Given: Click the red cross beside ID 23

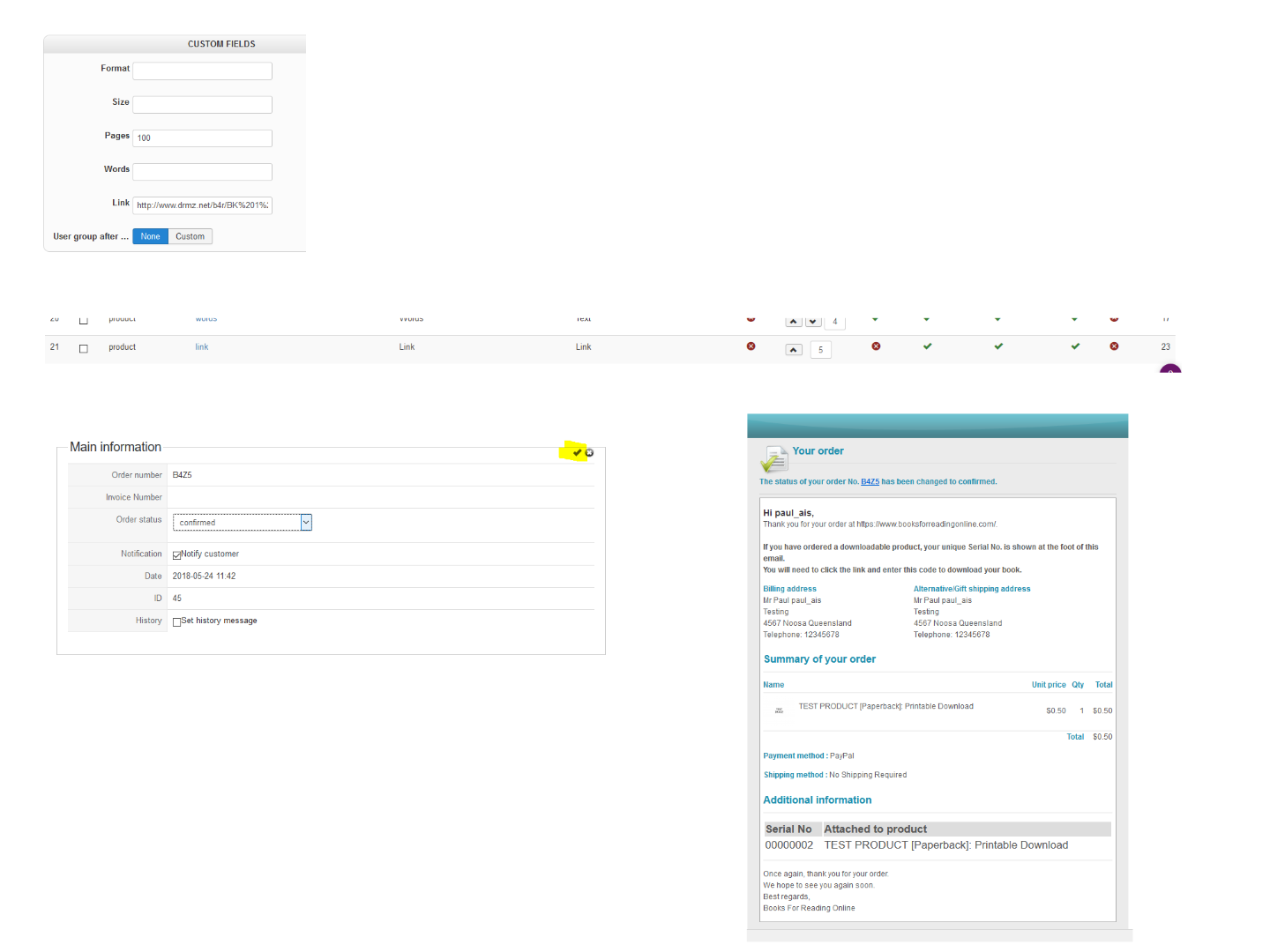Looking at the screenshot, I should (1114, 346).
